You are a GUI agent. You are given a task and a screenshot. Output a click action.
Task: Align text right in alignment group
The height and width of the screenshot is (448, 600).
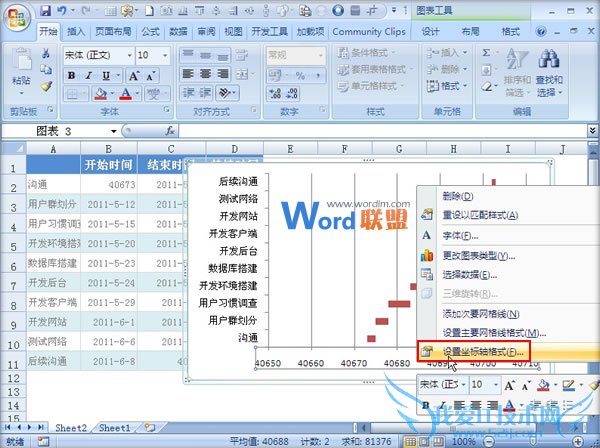pyautogui.click(x=223, y=73)
